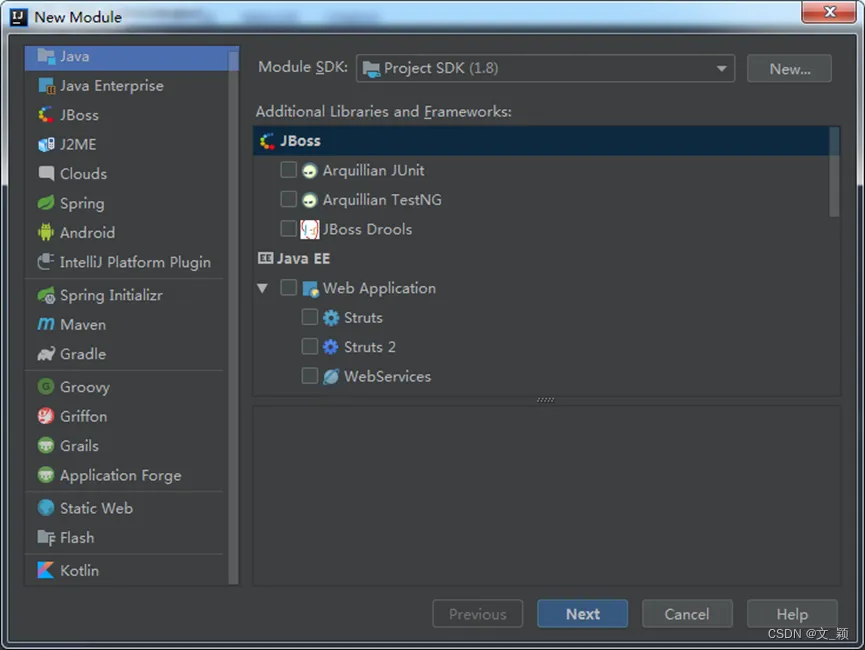
Task: Click the IntelliJ icon in title bar
Action: click(x=18, y=17)
